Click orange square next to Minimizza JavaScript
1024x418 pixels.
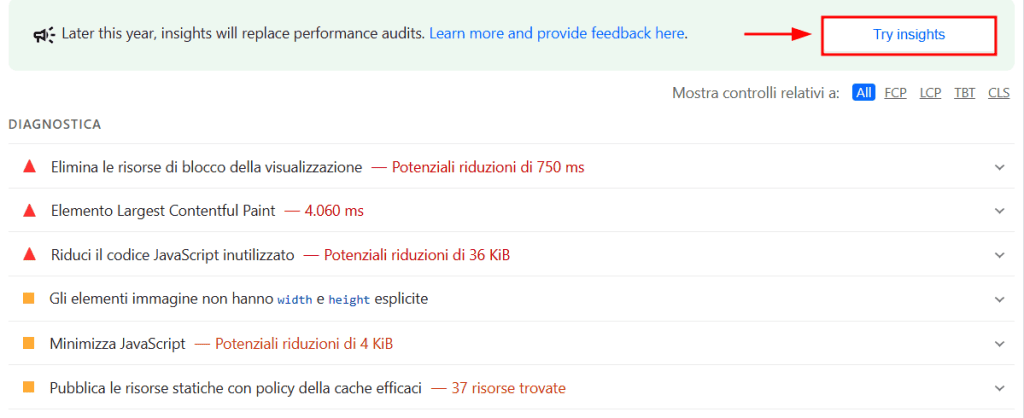click(29, 343)
